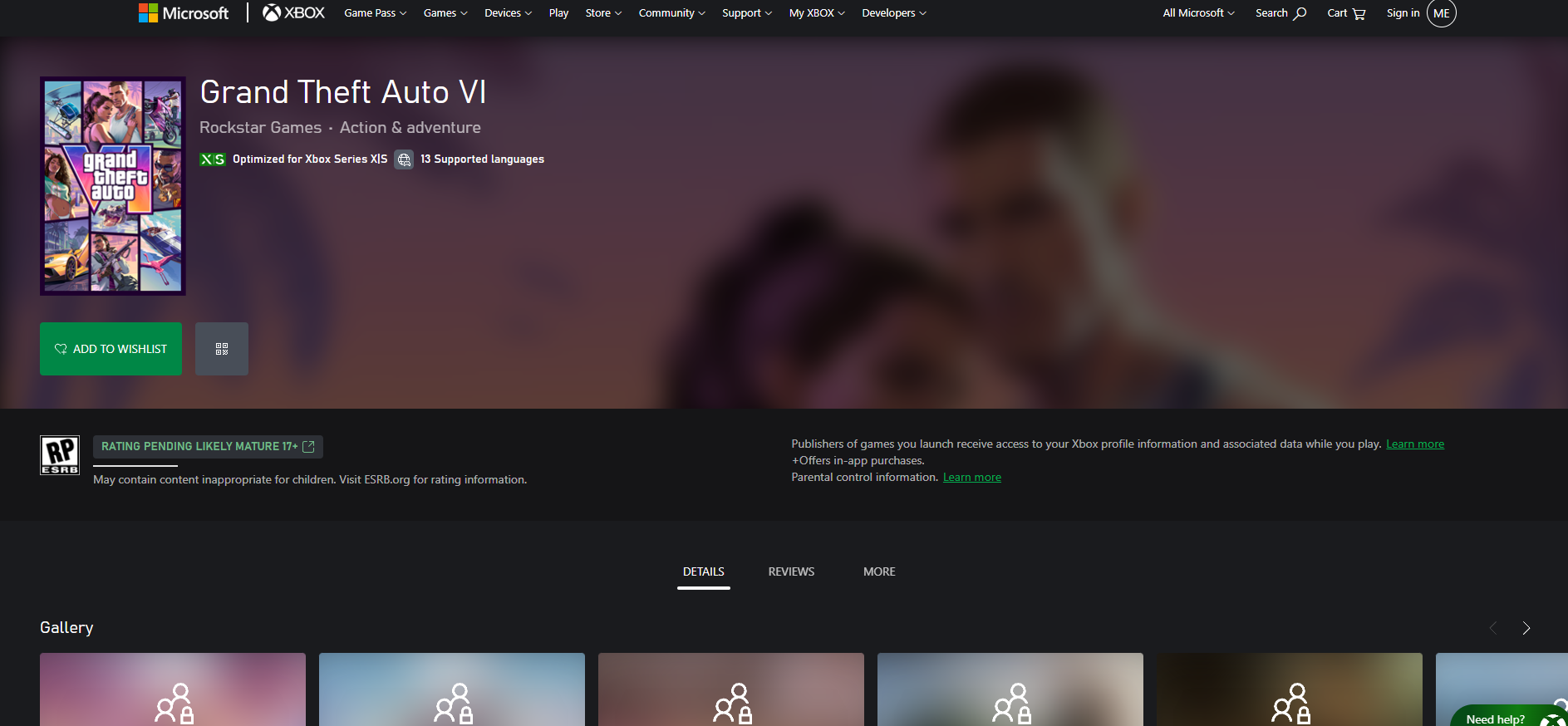Open the fourth gallery thumbnail
The width and height of the screenshot is (1568, 726).
pyautogui.click(x=1010, y=689)
